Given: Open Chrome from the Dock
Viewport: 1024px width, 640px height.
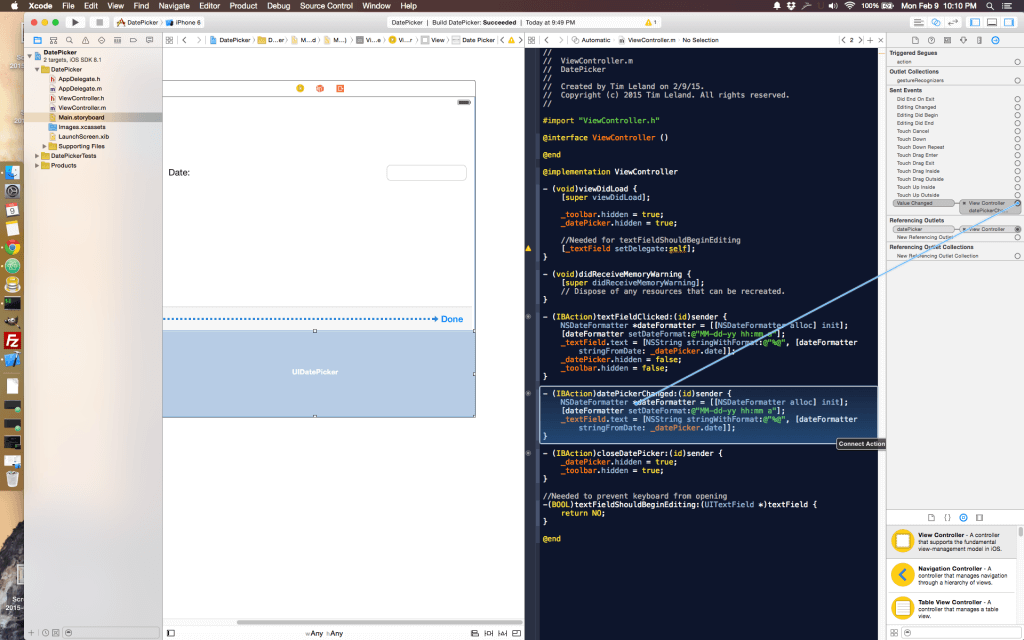Looking at the screenshot, I should click(12, 248).
